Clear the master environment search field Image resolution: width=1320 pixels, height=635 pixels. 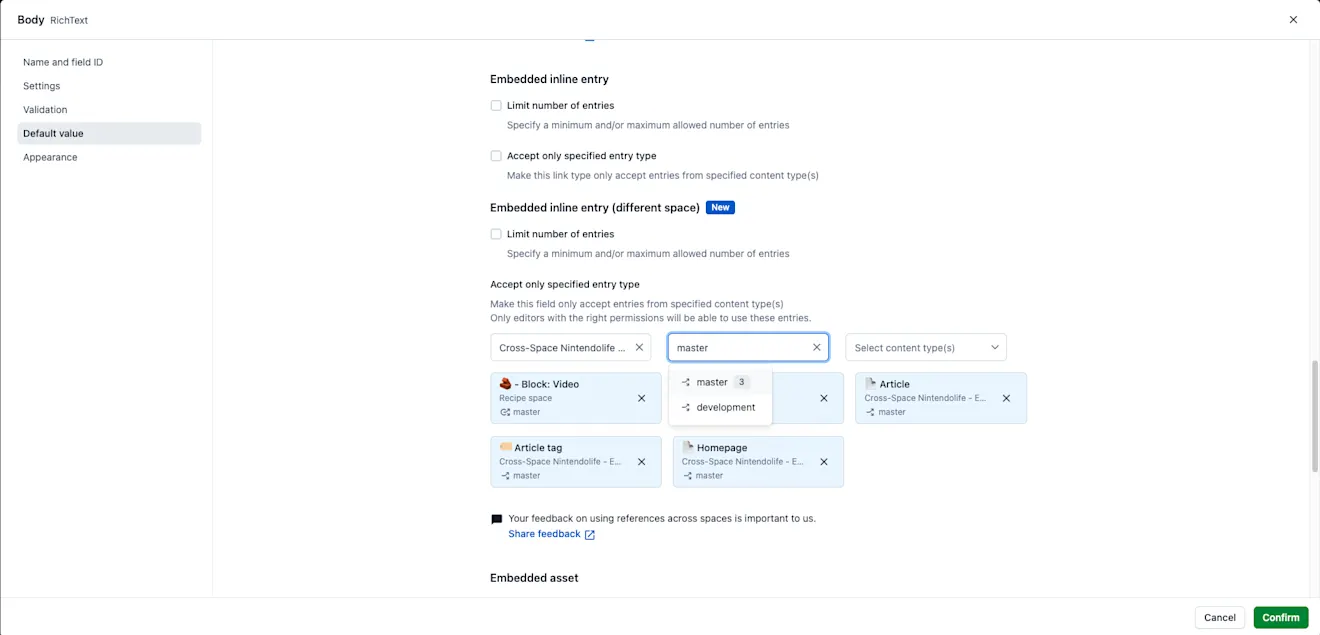click(816, 347)
